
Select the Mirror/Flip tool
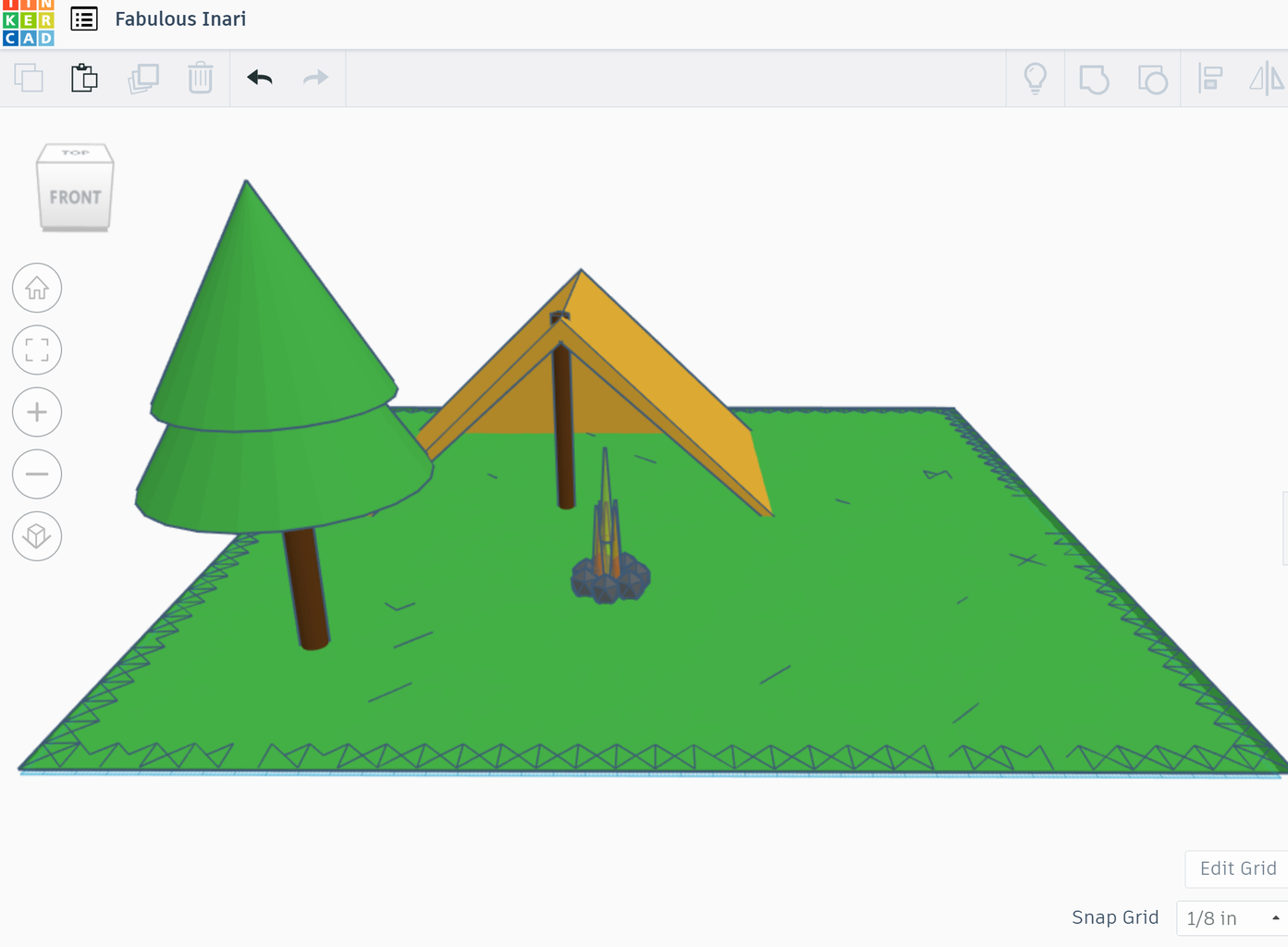click(1265, 79)
